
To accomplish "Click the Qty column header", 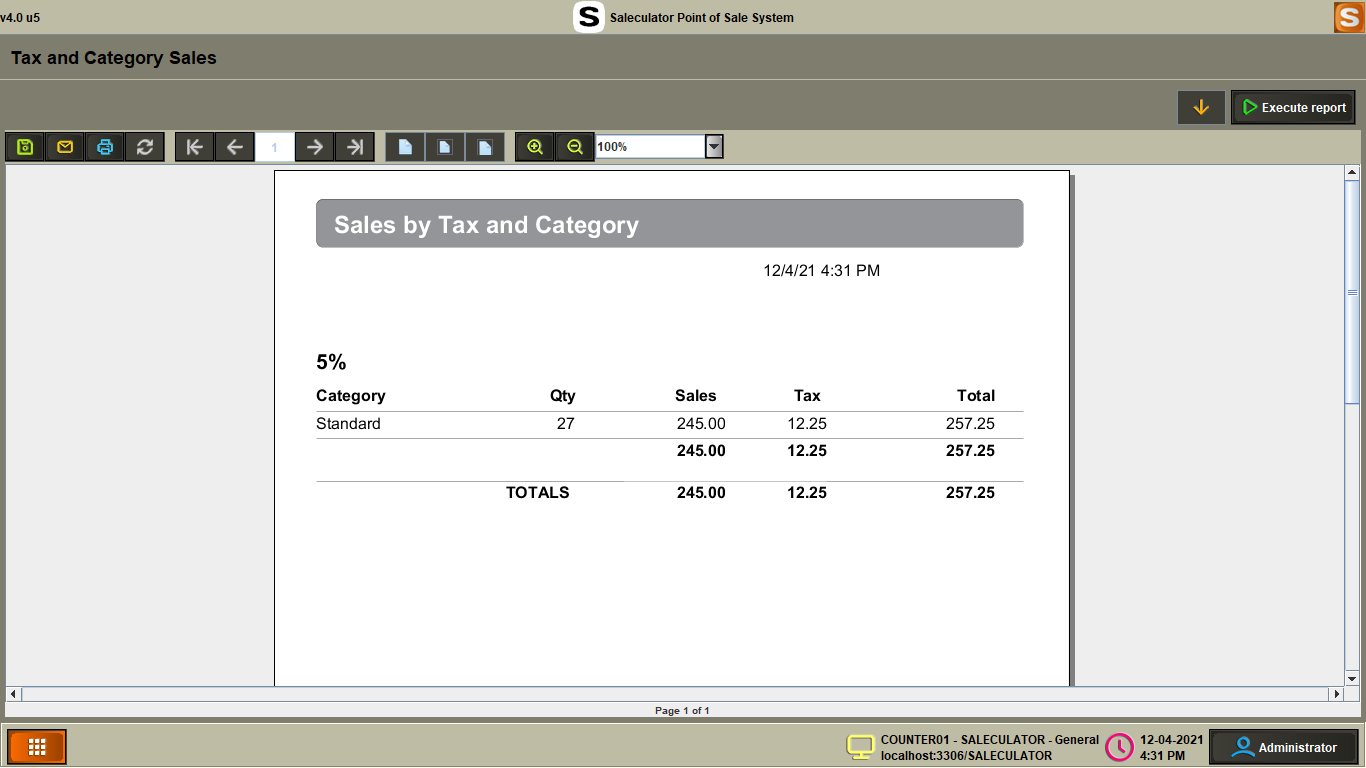I will point(563,396).
